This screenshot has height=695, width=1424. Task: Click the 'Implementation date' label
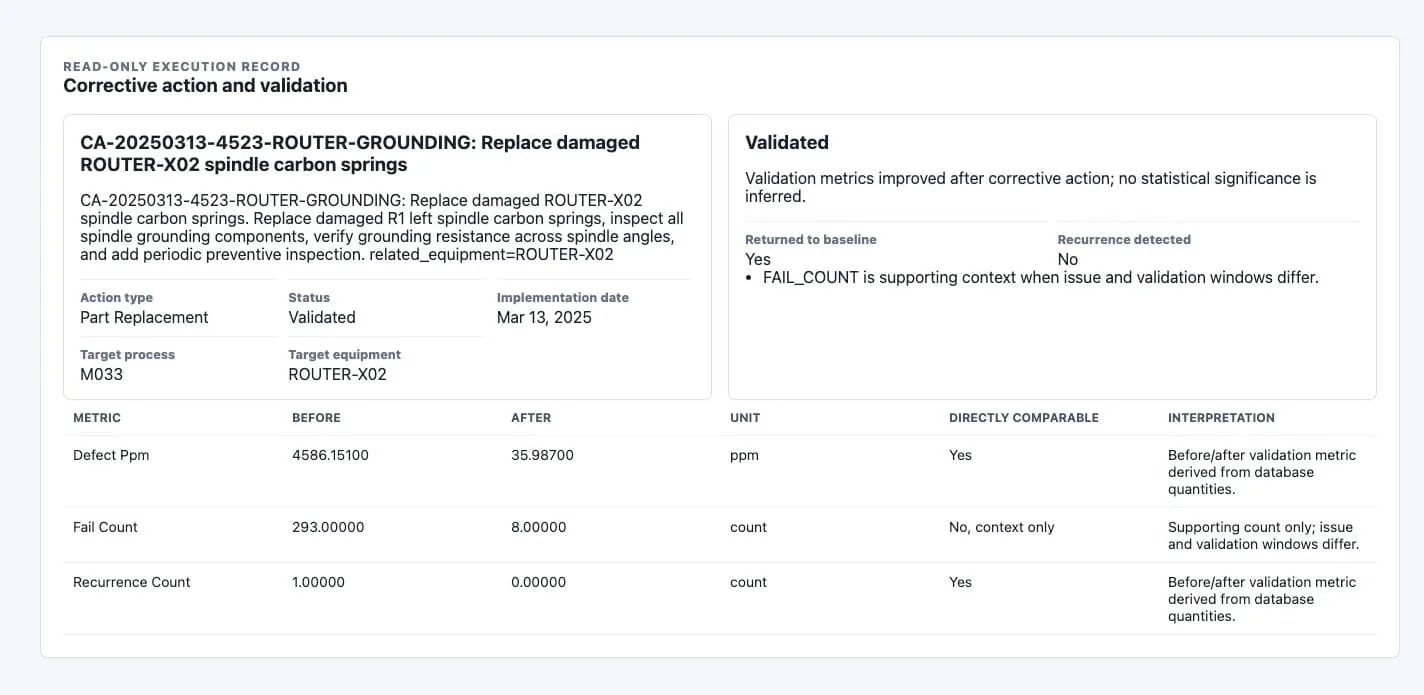click(x=563, y=298)
